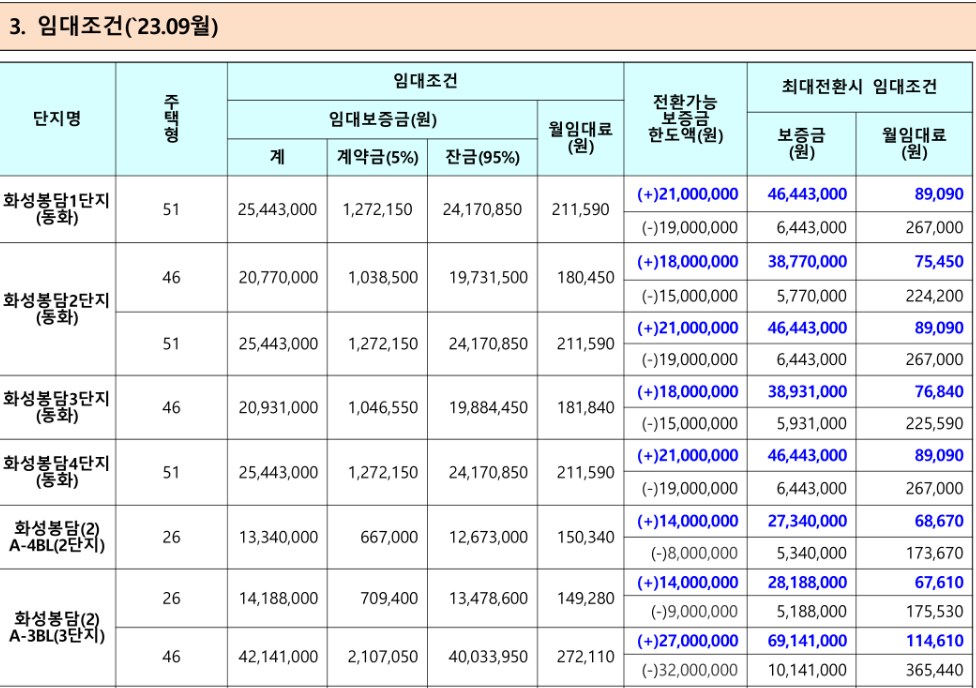Select the 계약금(5%) column header
The image size is (976, 688).
point(377,155)
